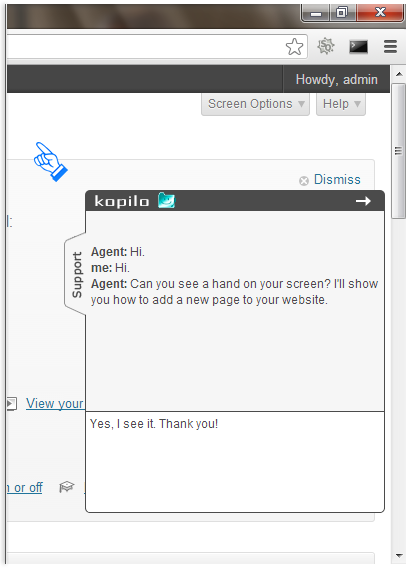Bookmark page with the star icon

pyautogui.click(x=294, y=47)
